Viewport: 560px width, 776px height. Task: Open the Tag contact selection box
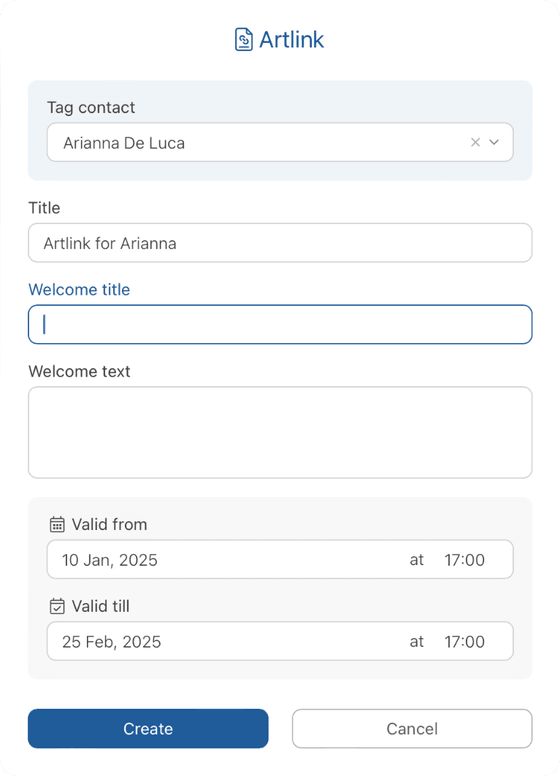tap(280, 143)
